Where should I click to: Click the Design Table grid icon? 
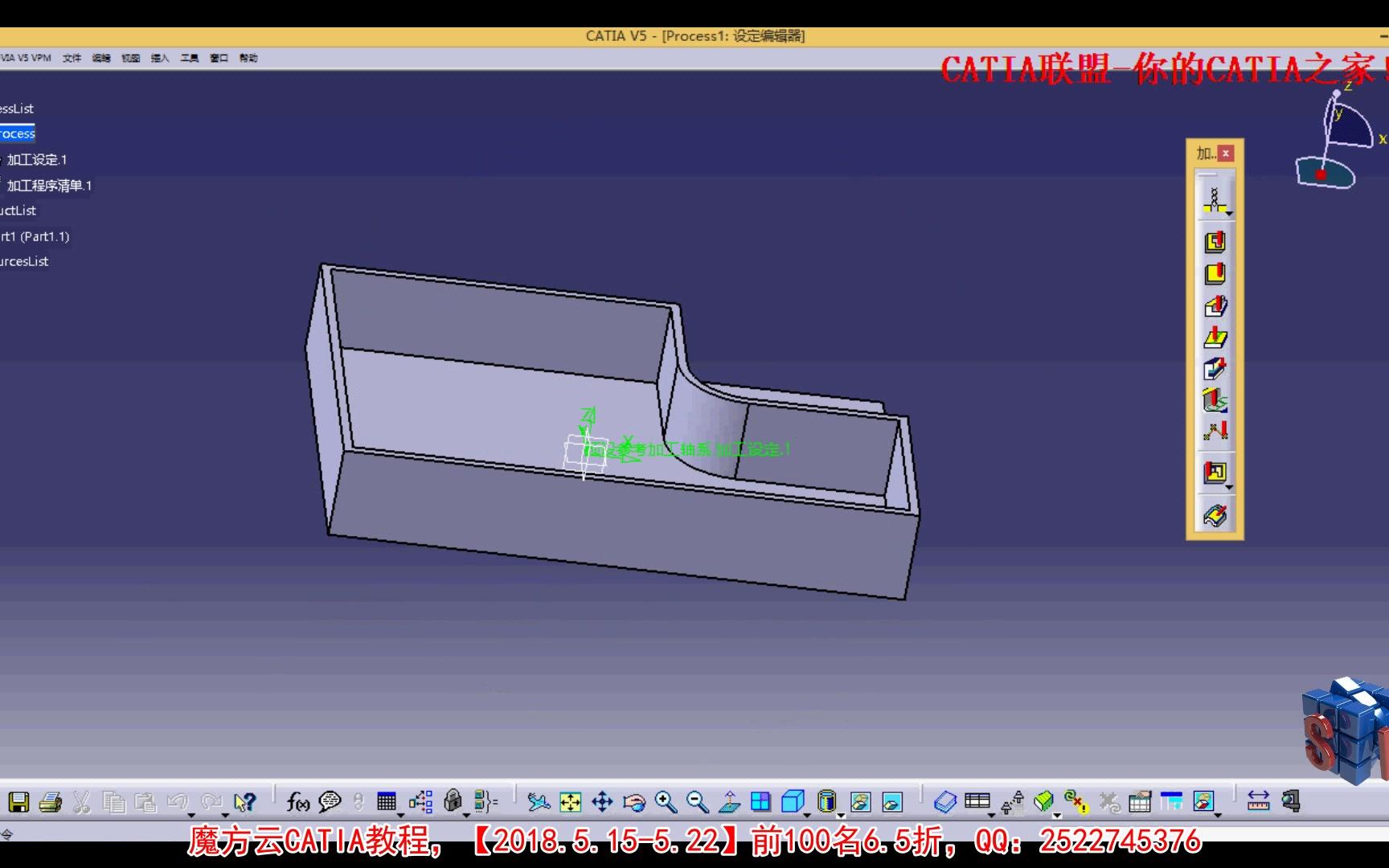tap(387, 801)
